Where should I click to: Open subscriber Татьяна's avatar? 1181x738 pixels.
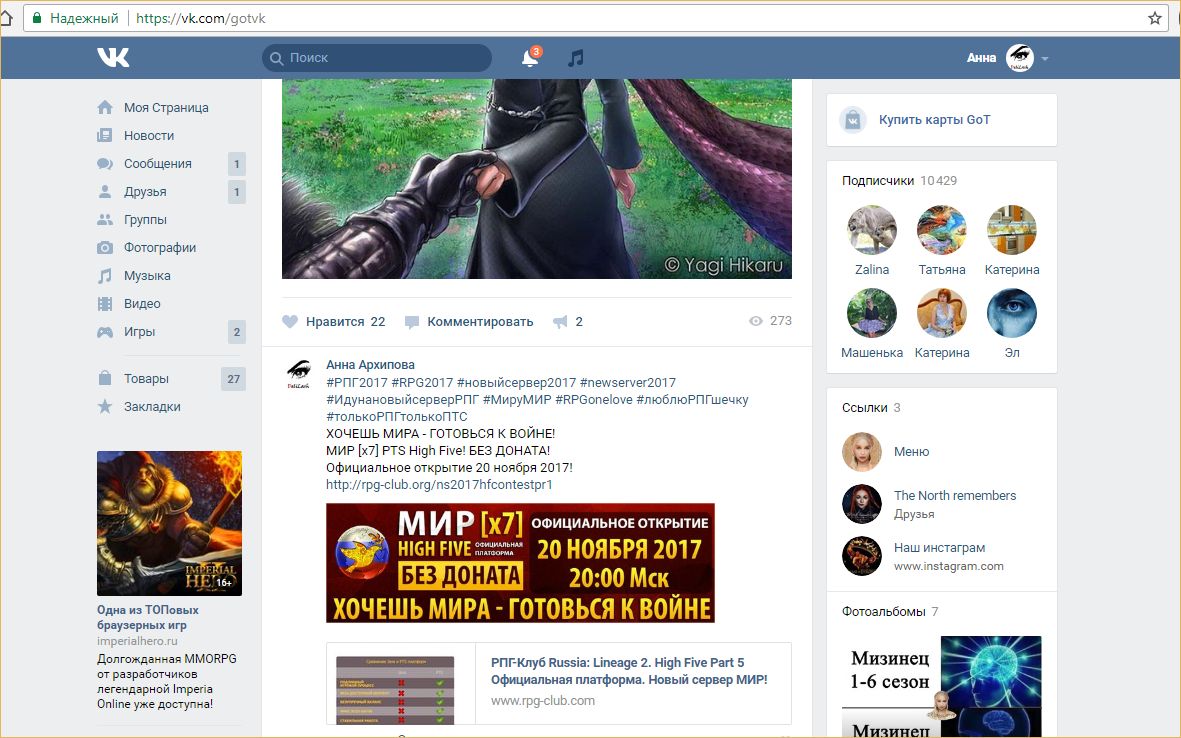pos(941,230)
